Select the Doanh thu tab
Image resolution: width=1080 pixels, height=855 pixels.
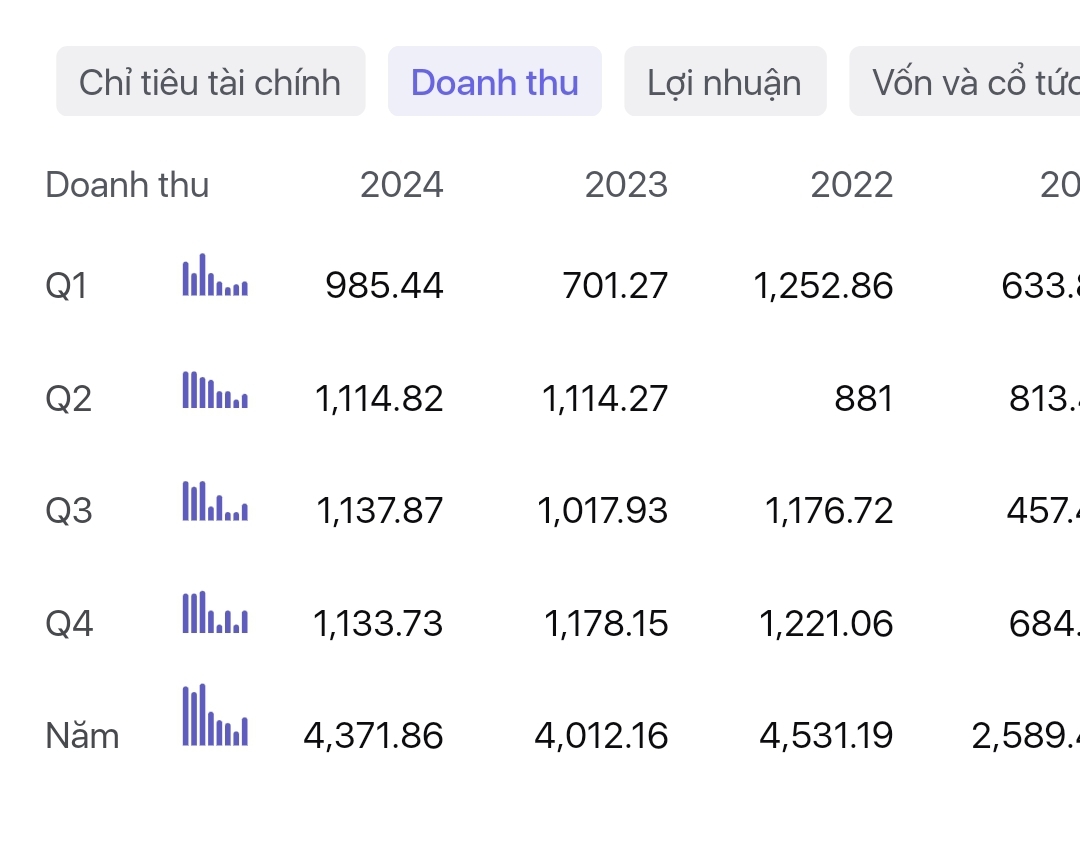pyautogui.click(x=495, y=82)
